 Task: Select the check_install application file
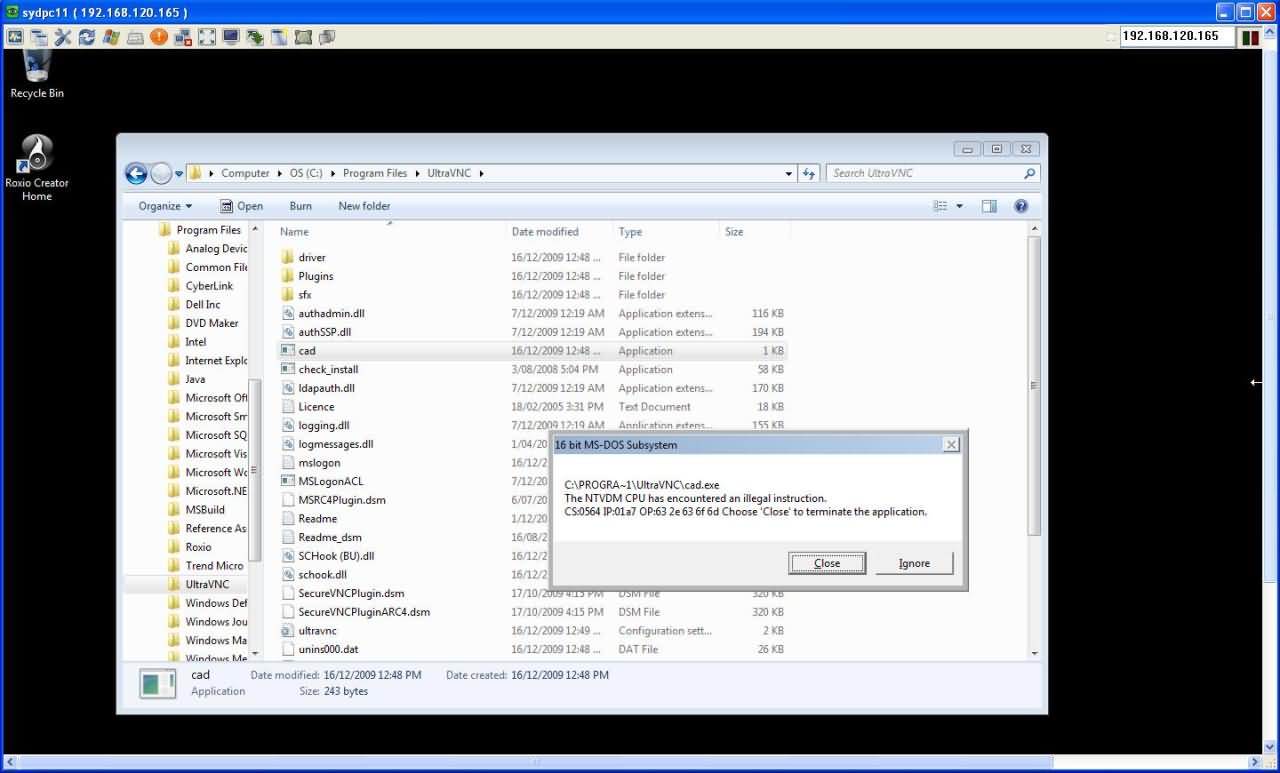point(532,370)
